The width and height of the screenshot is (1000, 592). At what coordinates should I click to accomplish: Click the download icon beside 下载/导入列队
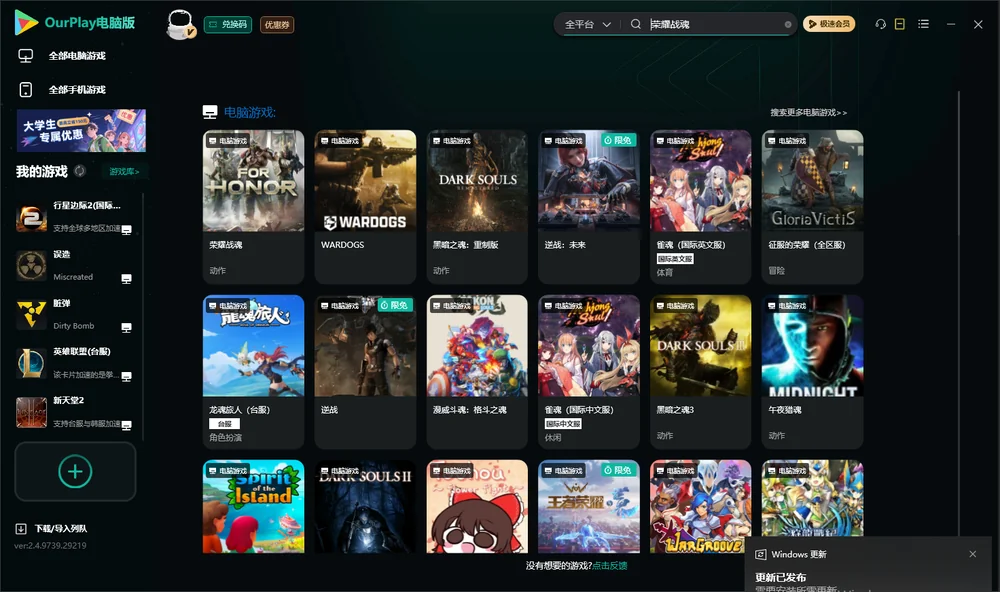(x=21, y=529)
